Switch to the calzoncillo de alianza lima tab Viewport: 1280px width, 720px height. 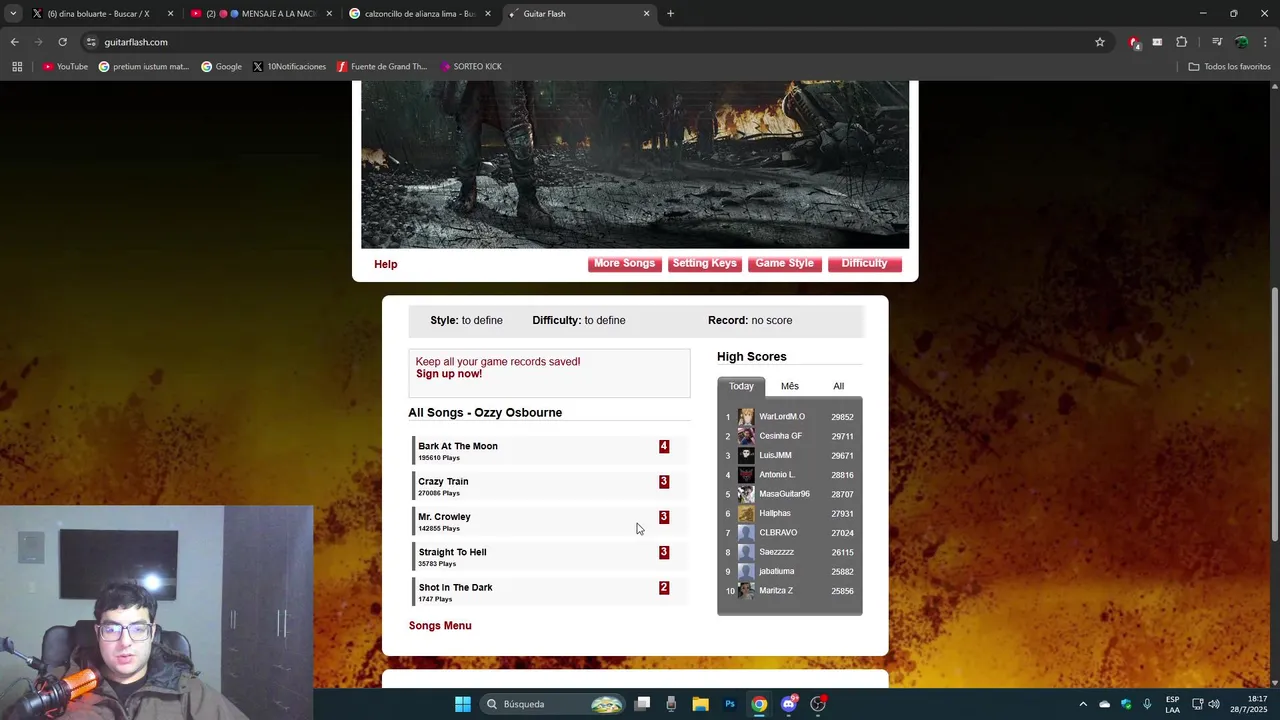click(420, 14)
